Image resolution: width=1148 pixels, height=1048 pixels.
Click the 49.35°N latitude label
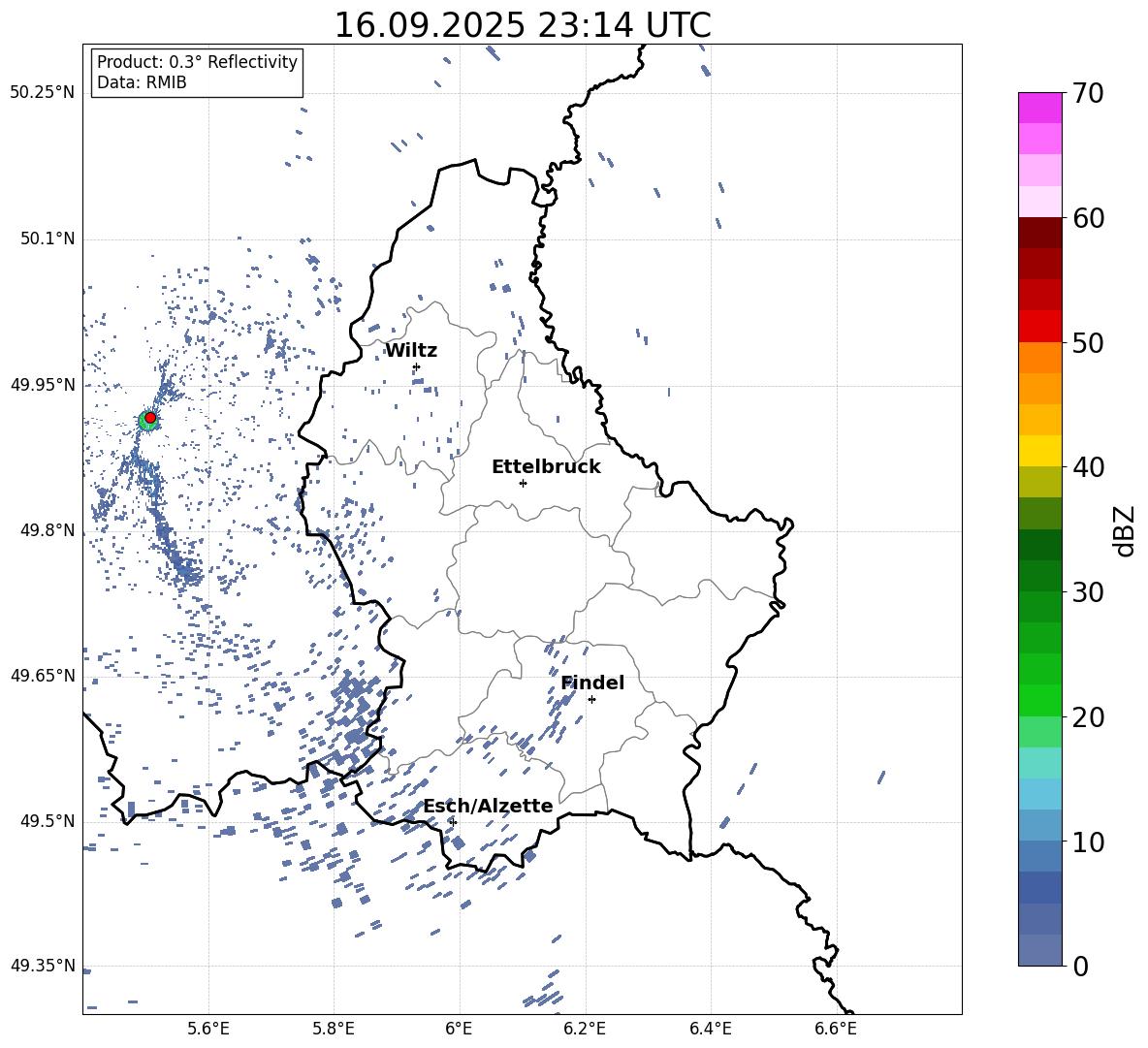point(43,966)
